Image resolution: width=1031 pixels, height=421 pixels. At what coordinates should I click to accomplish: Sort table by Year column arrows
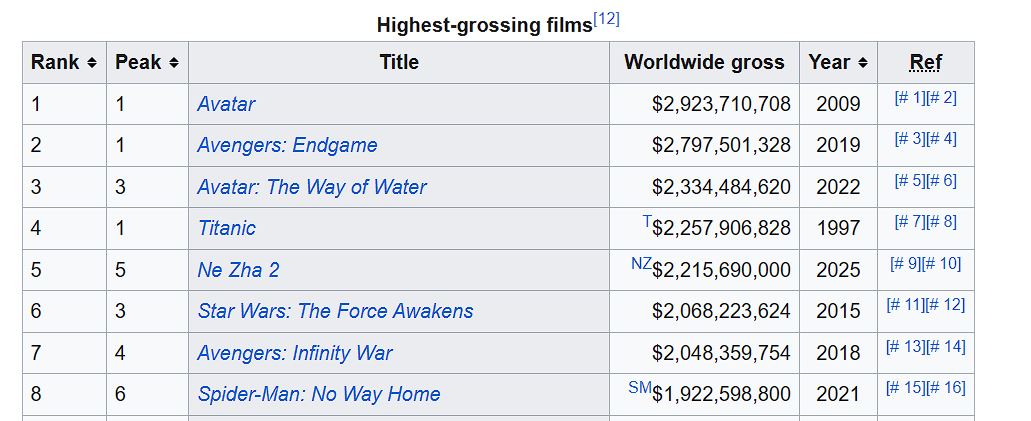point(863,63)
